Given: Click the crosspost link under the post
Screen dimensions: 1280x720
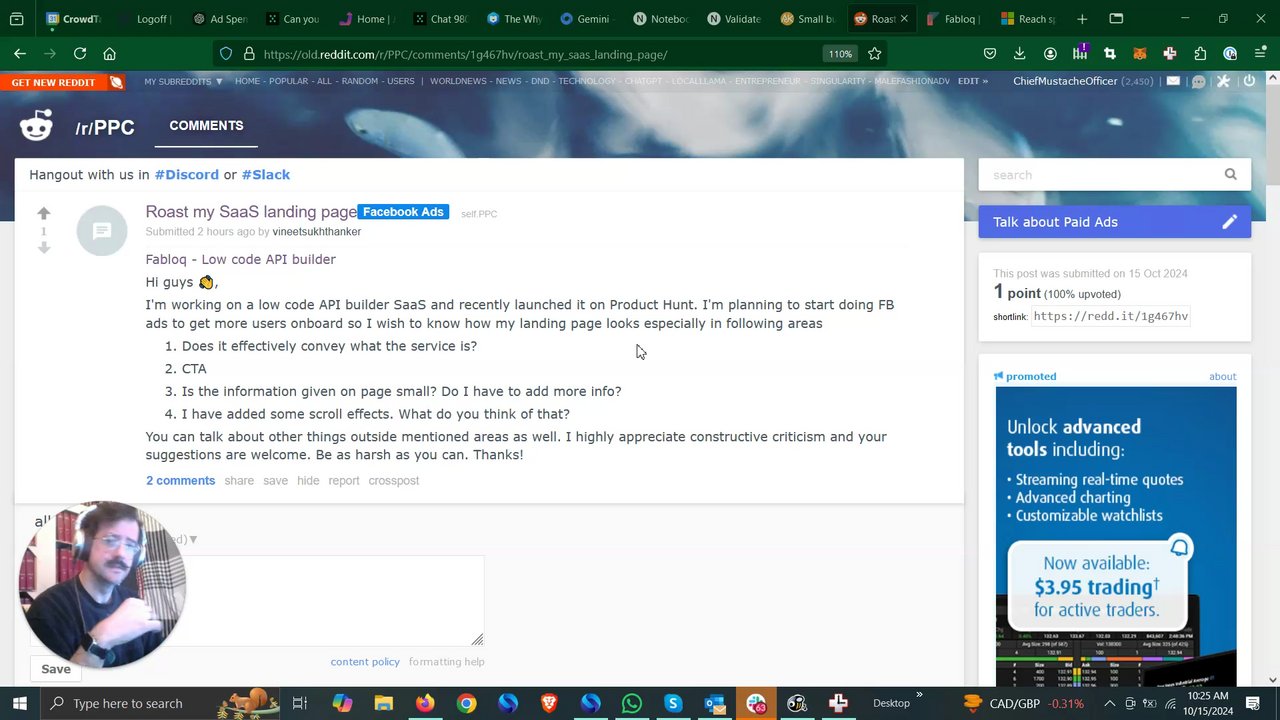Looking at the screenshot, I should 393,480.
